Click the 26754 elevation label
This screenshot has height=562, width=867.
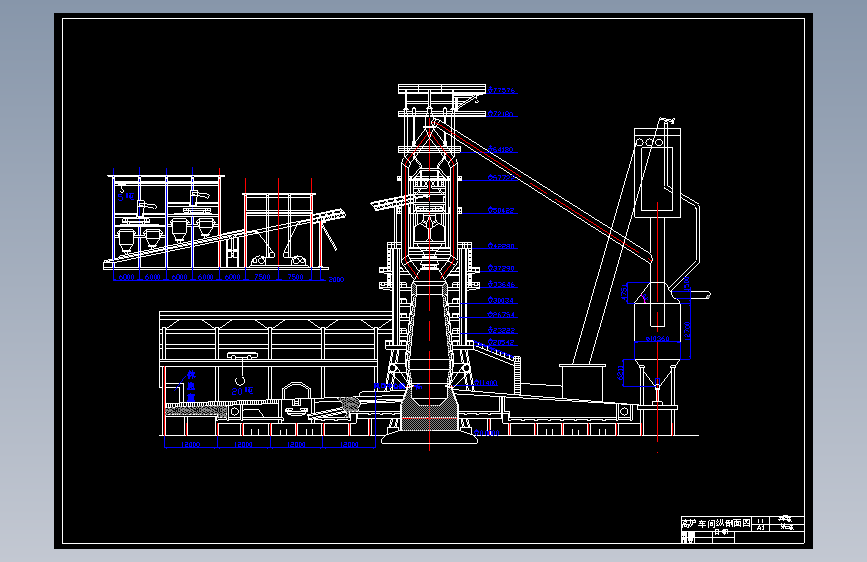(x=501, y=315)
